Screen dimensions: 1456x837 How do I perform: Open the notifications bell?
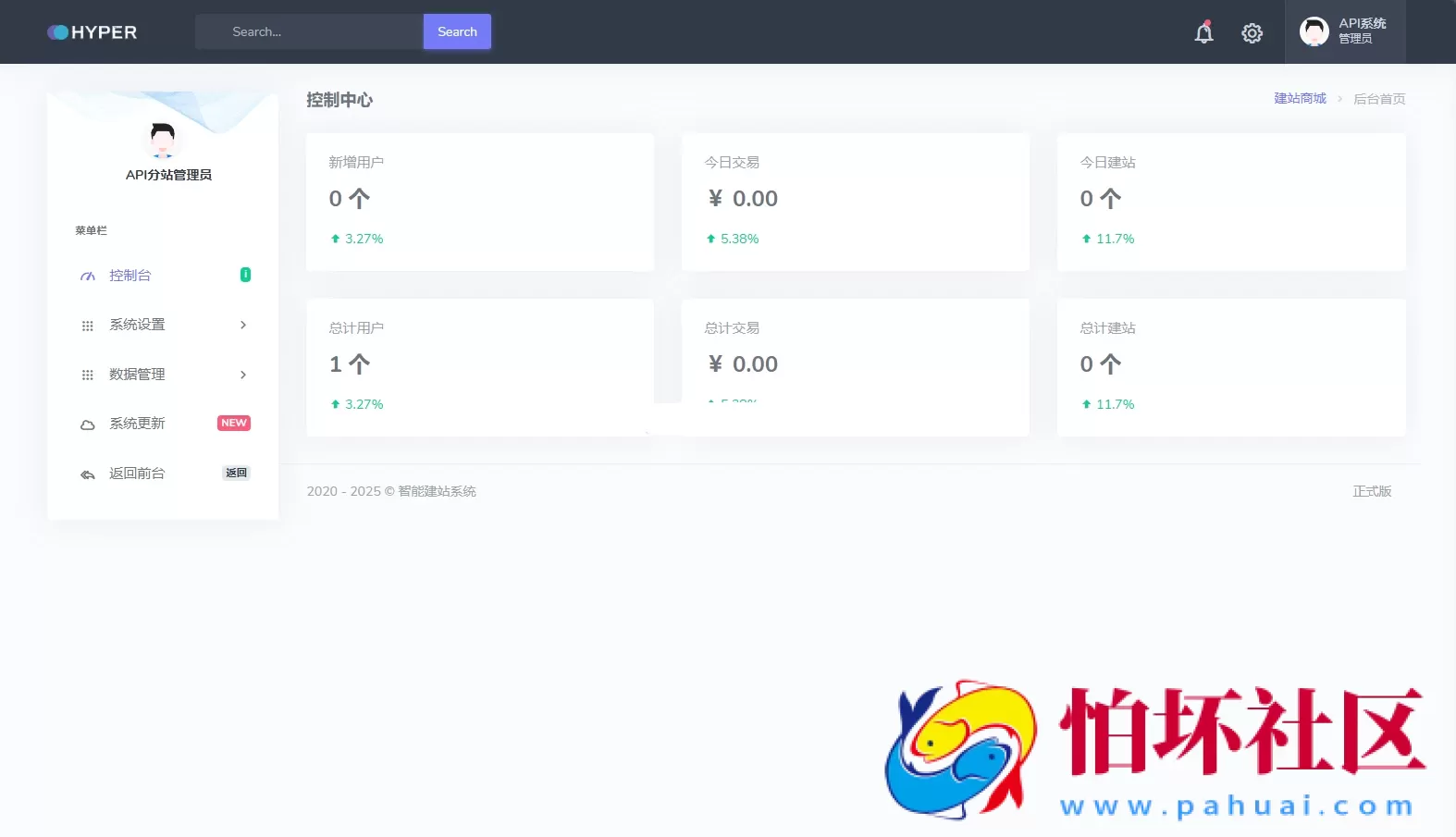pos(1203,33)
